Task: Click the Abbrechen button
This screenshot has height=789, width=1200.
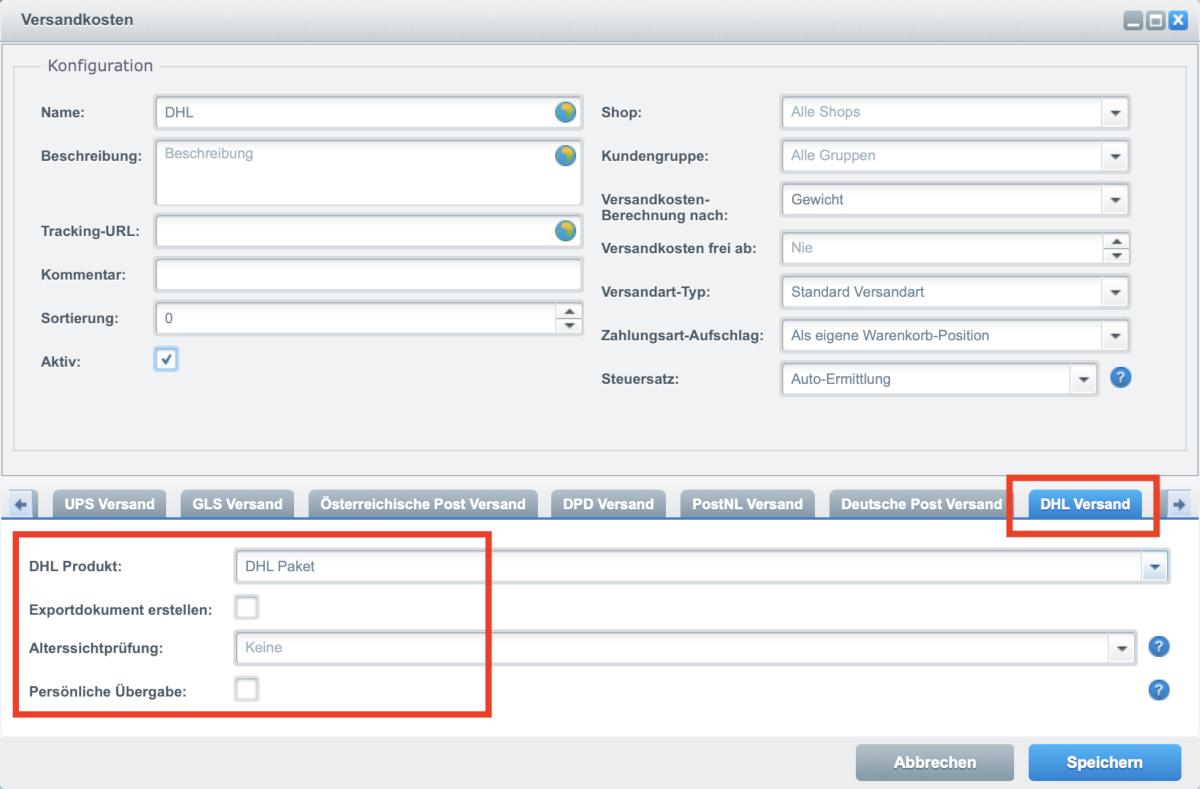Action: 935,762
